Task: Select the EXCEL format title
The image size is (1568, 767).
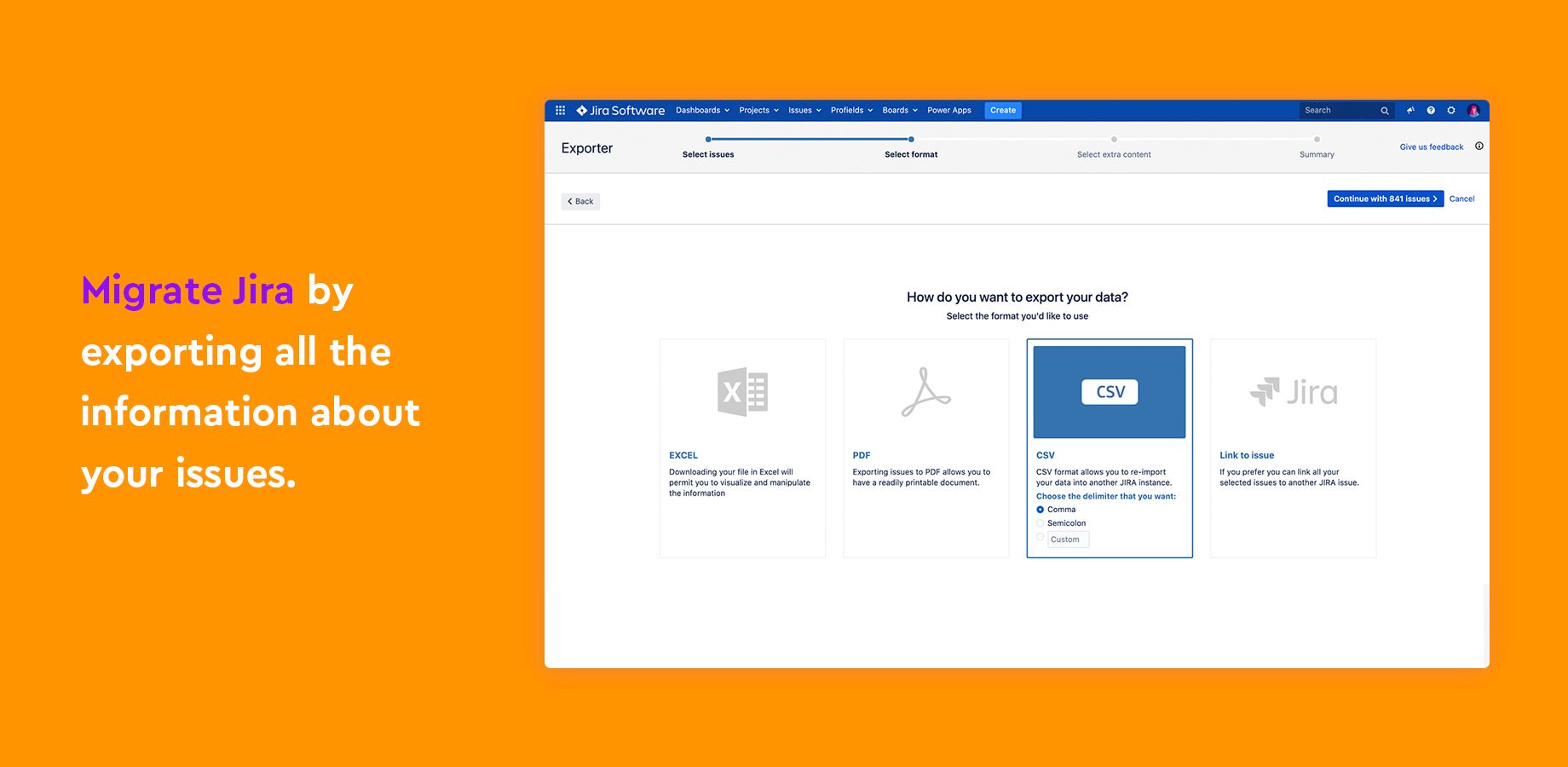Action: [x=683, y=455]
